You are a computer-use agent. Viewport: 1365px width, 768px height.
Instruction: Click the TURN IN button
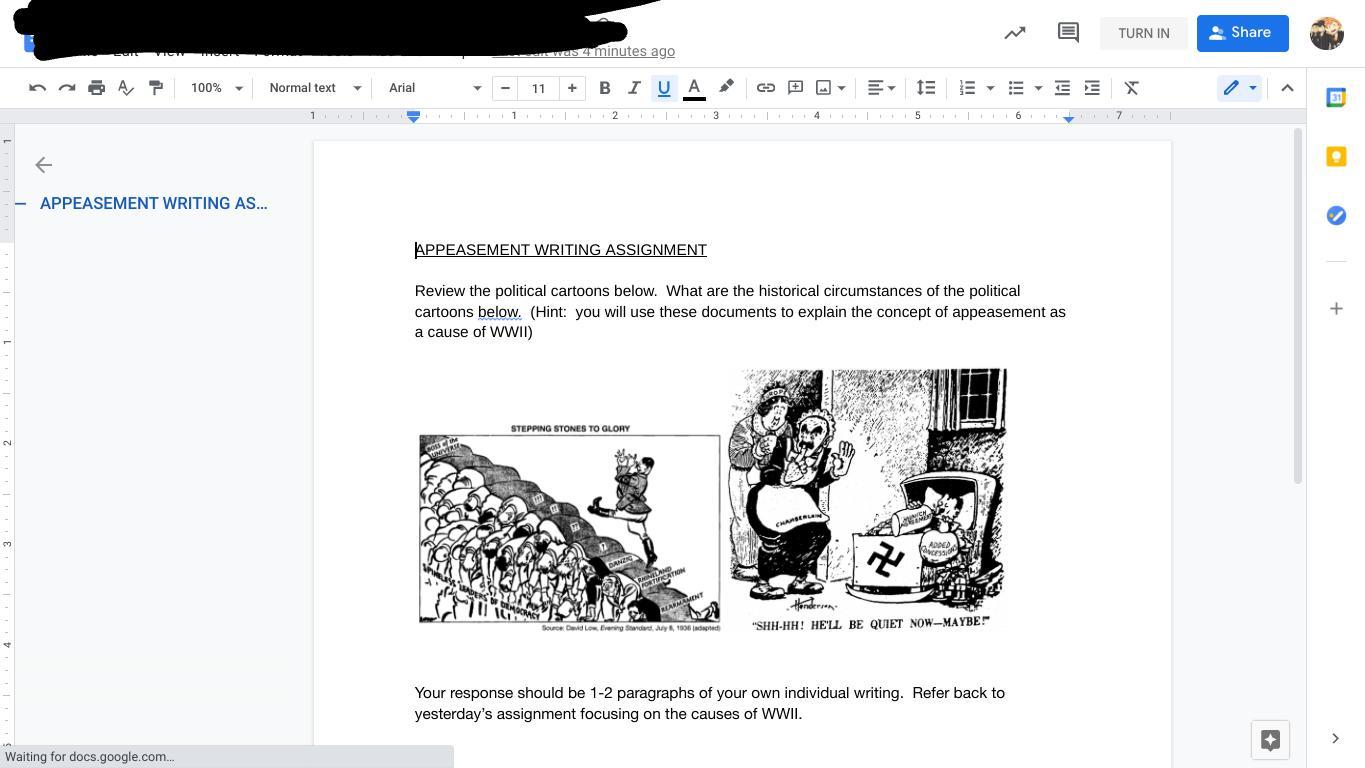point(1143,33)
